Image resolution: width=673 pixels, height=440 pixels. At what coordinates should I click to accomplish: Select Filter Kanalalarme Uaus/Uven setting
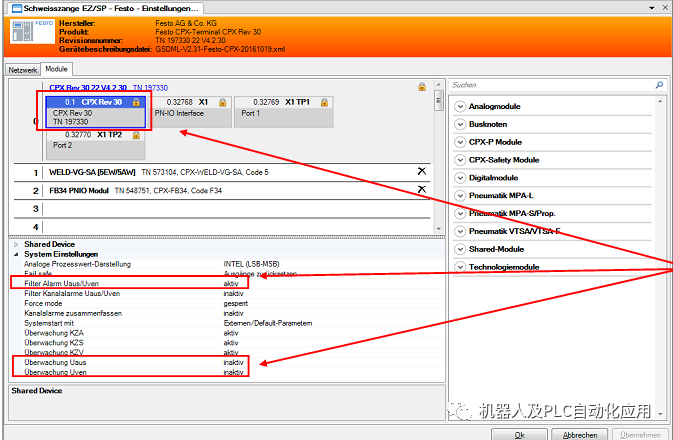[x=72, y=294]
